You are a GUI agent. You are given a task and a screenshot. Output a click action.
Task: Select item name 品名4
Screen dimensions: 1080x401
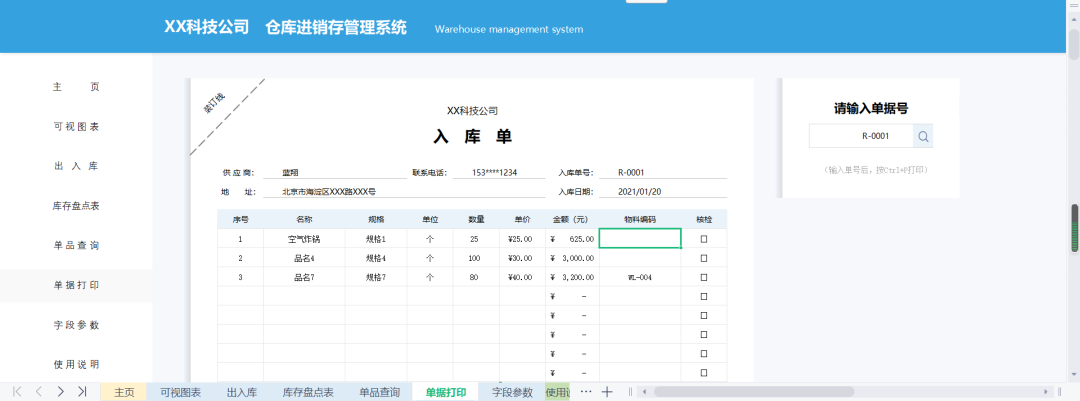point(304,258)
